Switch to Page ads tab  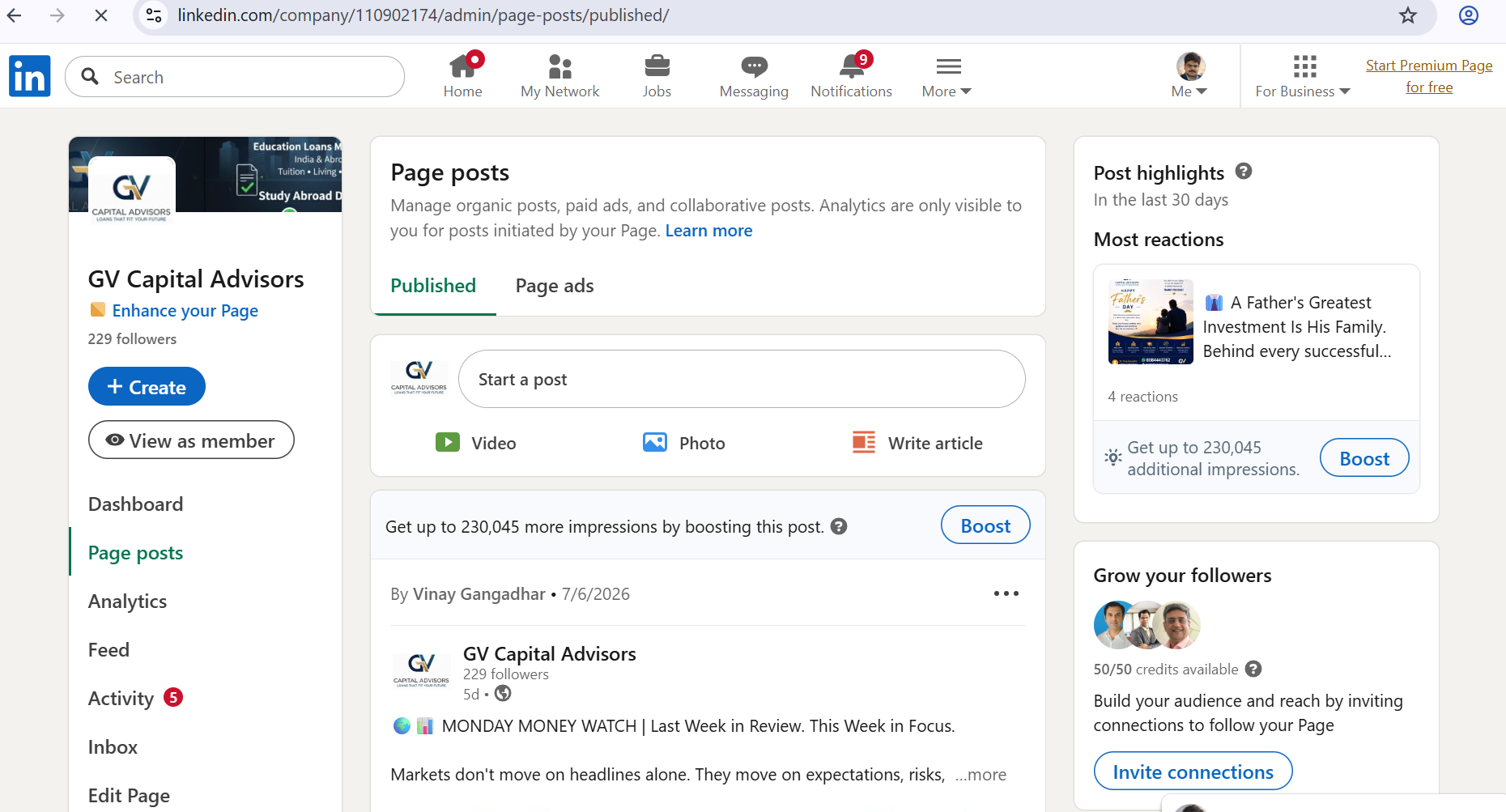coord(555,286)
